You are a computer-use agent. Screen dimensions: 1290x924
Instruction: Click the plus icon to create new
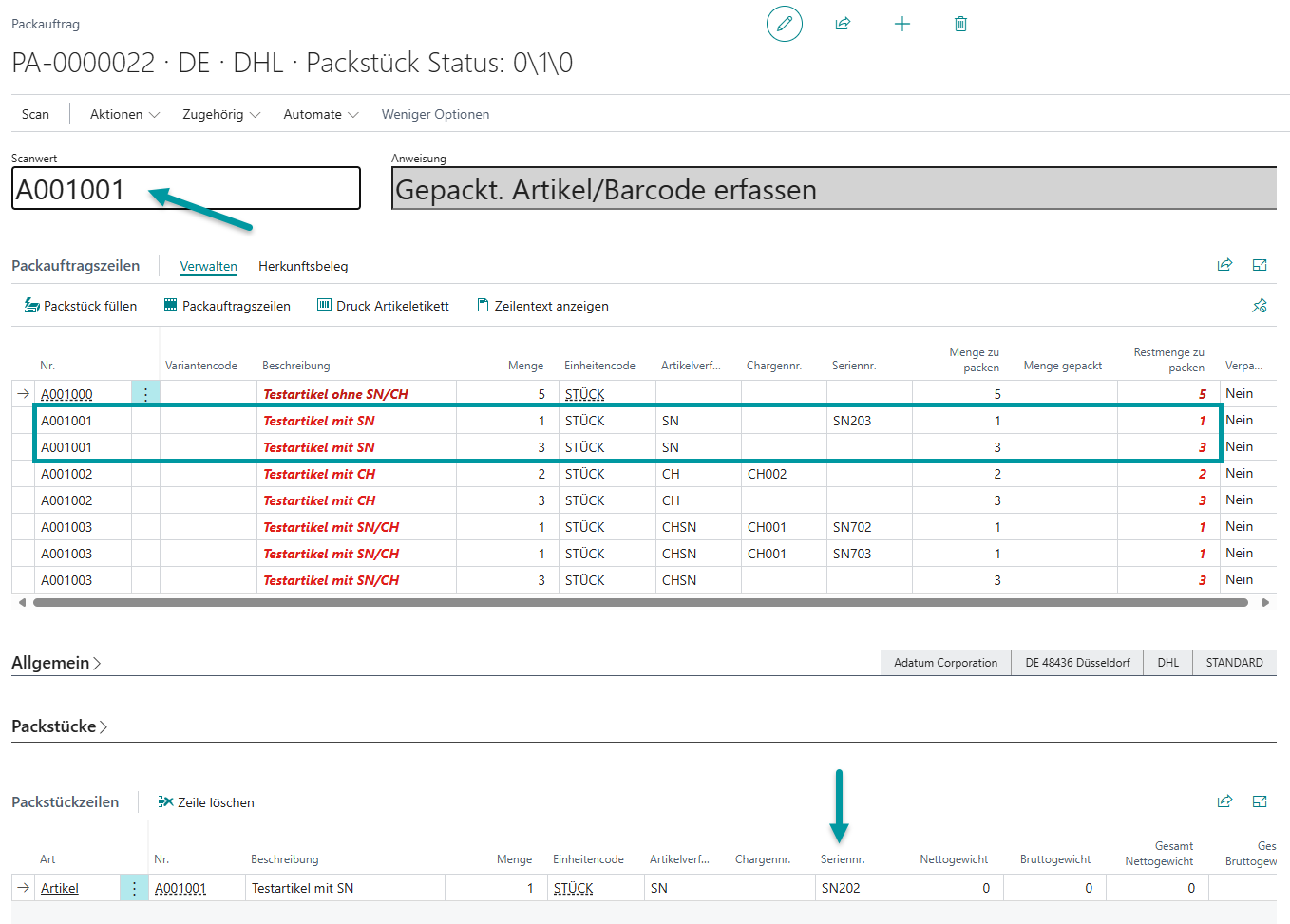click(x=902, y=24)
